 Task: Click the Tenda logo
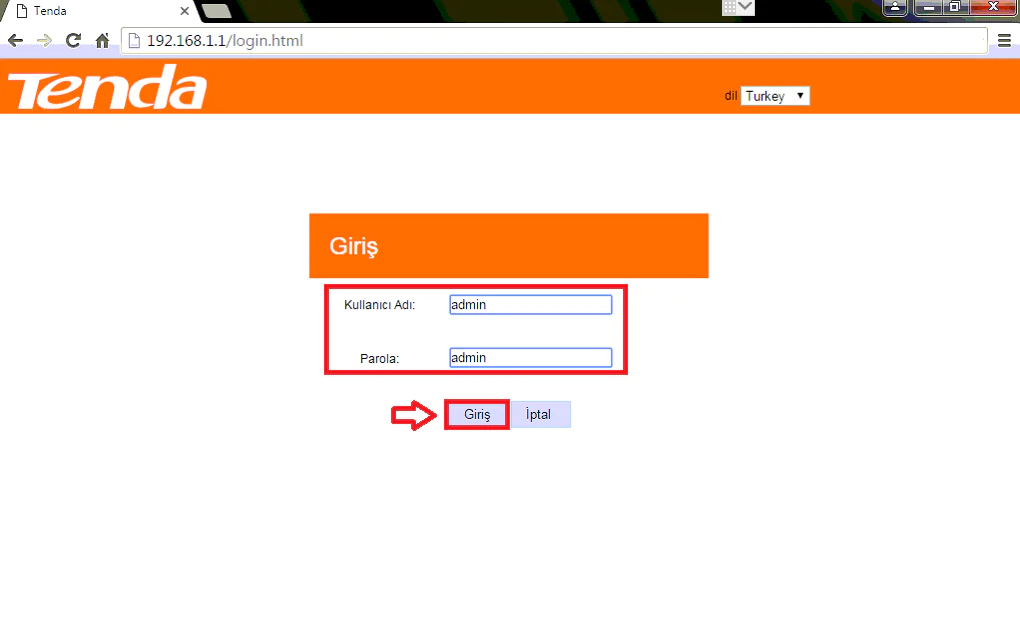click(x=107, y=87)
